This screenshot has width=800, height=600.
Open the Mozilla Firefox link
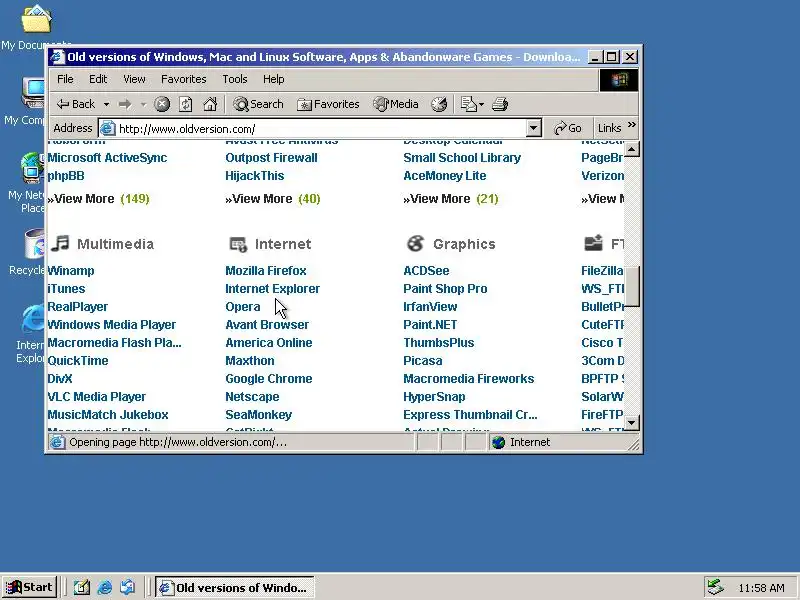[x=266, y=270]
